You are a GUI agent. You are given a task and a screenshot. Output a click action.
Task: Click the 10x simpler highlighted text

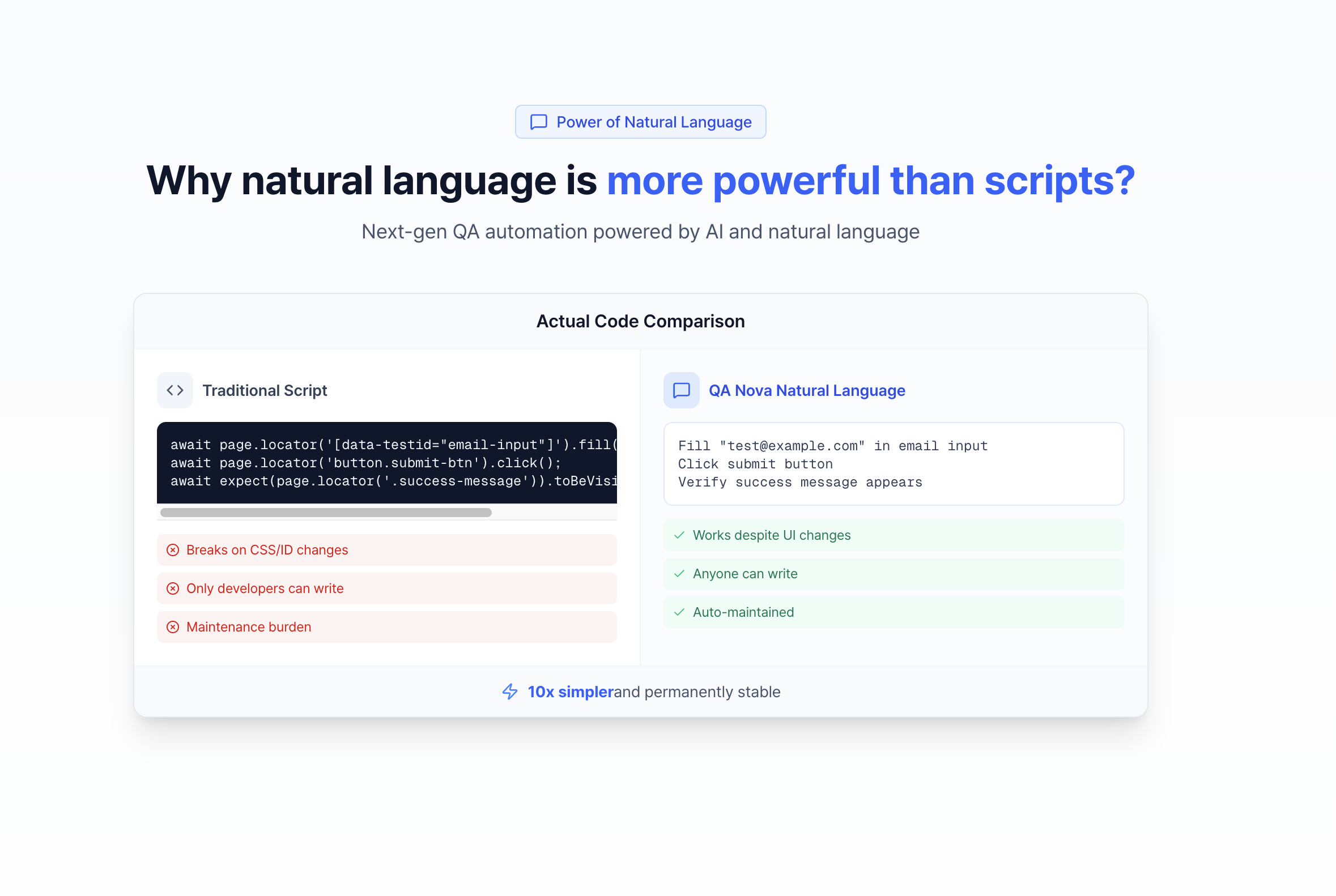point(570,692)
